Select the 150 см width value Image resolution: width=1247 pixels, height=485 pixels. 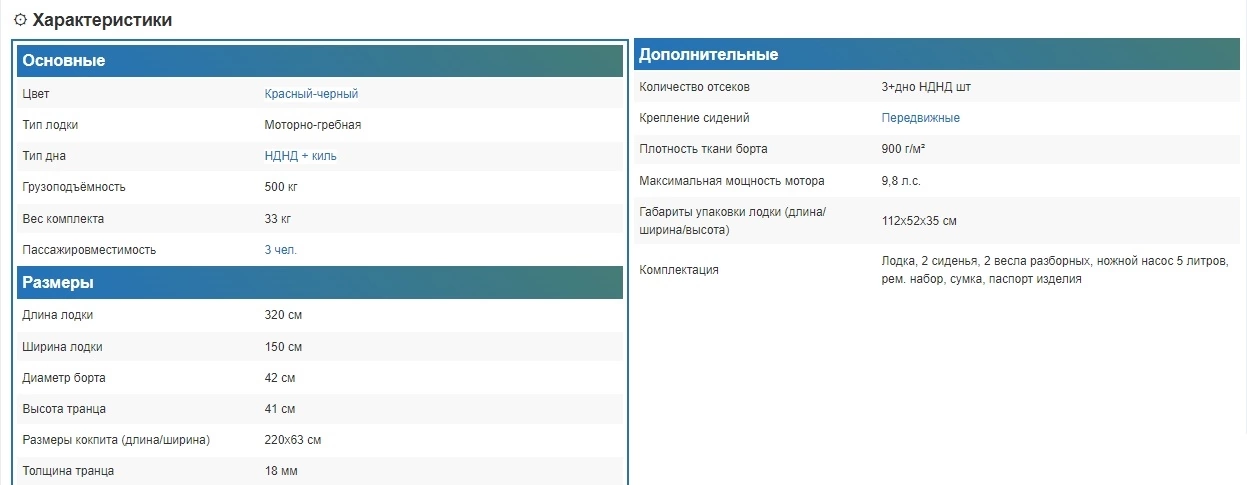283,347
